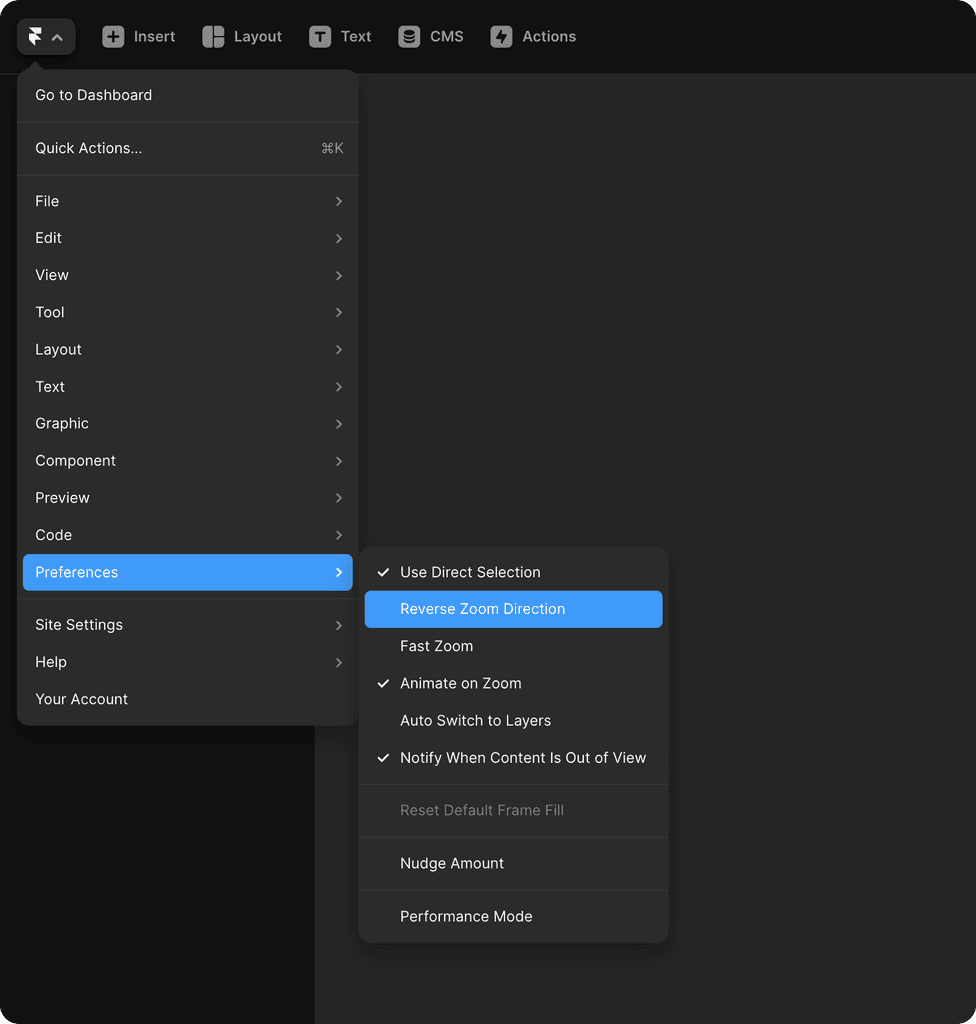Viewport: 976px width, 1024px height.
Task: Collapse the main menu with the chevron
Action: pyautogui.click(x=57, y=36)
